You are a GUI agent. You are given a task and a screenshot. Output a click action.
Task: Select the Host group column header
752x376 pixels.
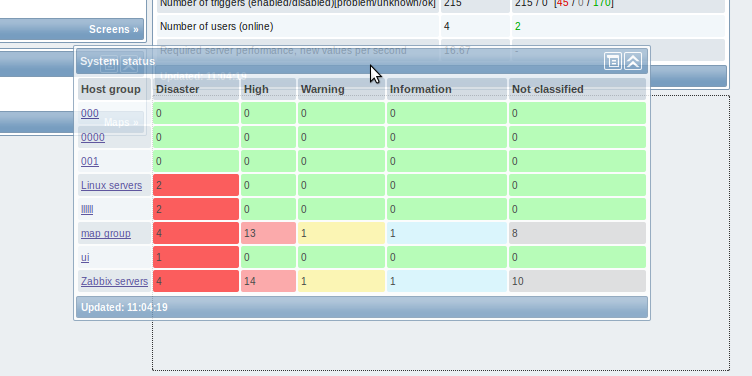(x=115, y=89)
